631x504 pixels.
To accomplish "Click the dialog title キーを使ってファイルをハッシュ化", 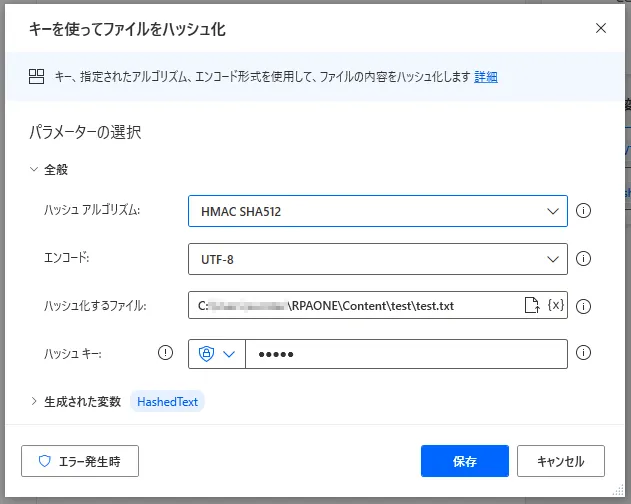I will [x=127, y=29].
